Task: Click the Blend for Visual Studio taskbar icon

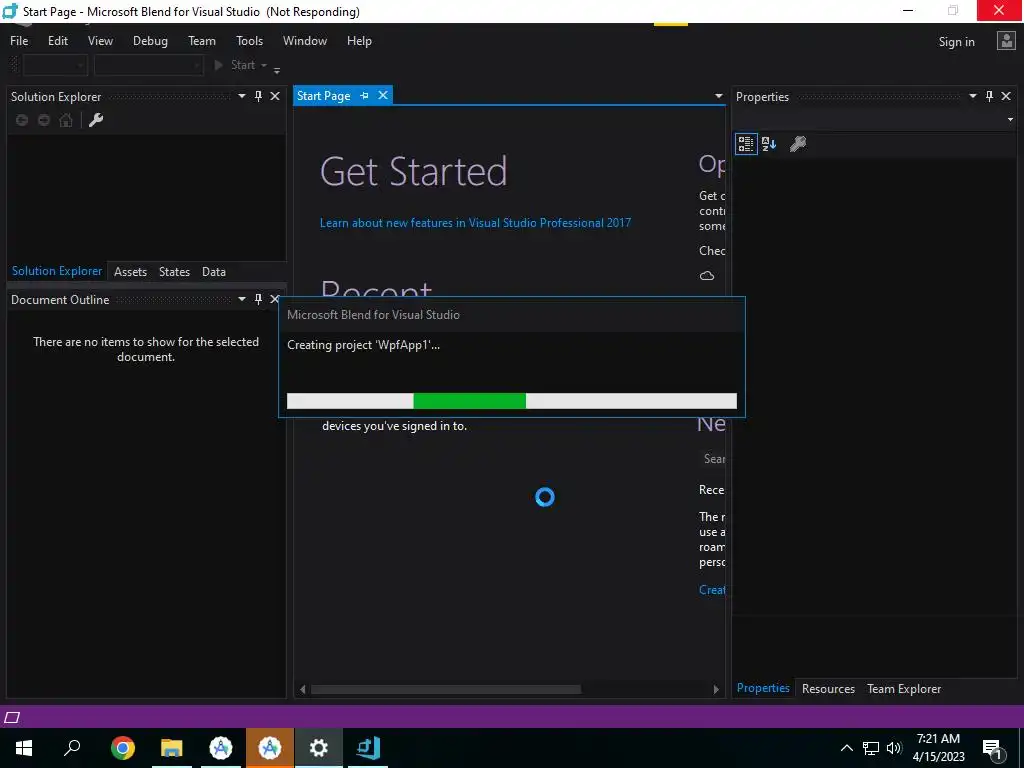Action: pyautogui.click(x=368, y=748)
